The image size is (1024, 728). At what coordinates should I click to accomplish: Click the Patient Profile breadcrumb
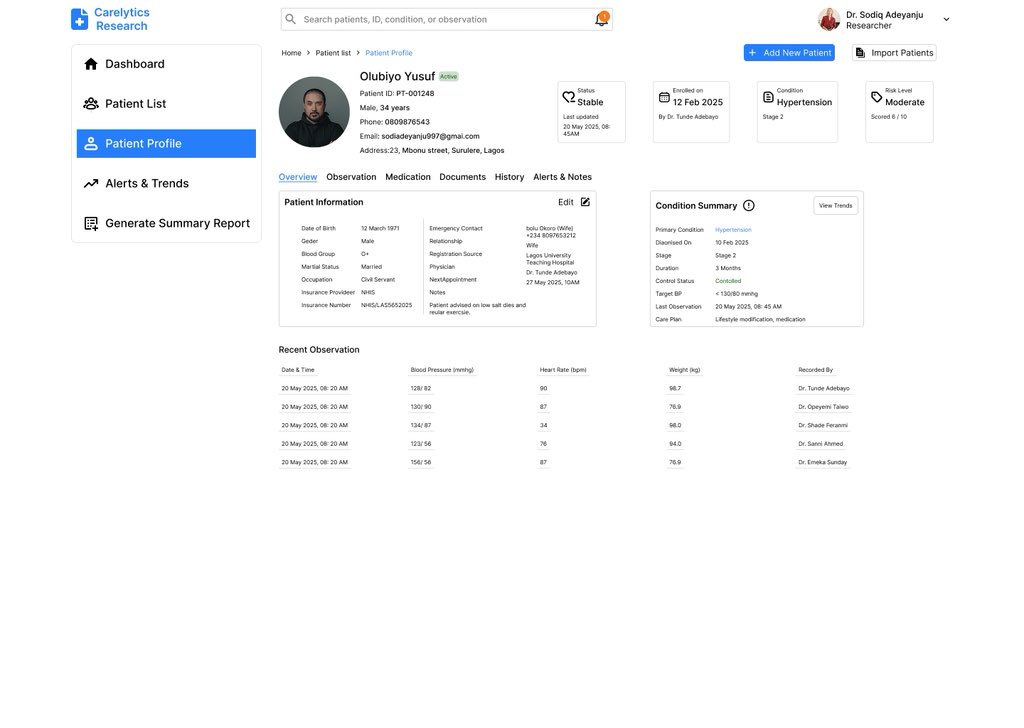coord(389,53)
